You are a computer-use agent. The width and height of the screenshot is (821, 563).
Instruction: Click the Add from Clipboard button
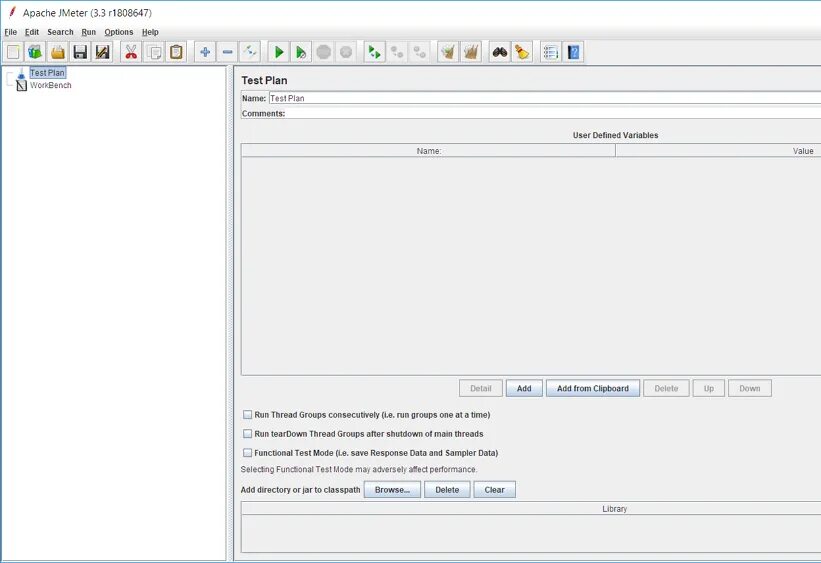click(x=593, y=388)
